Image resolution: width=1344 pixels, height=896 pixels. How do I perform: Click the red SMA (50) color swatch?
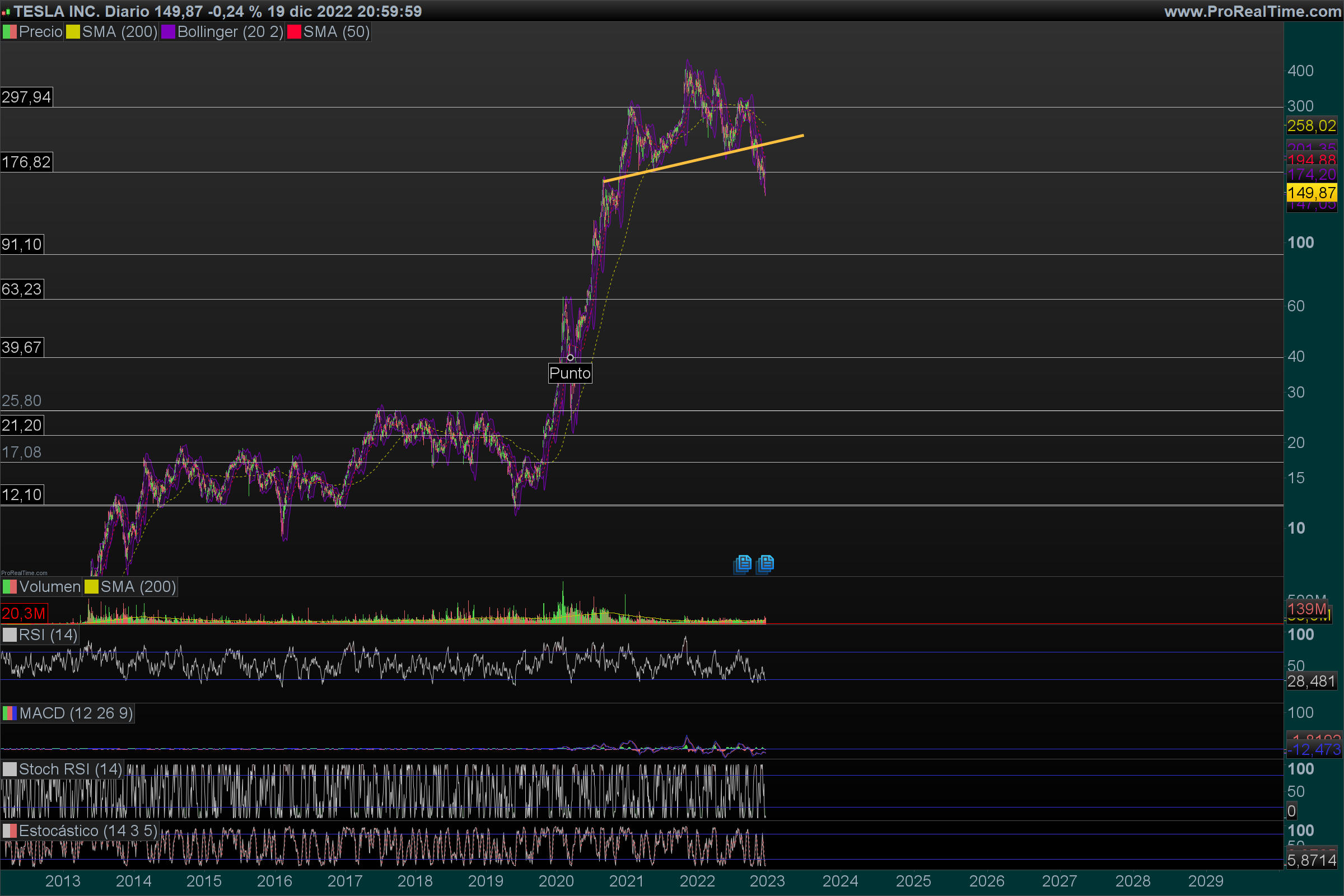click(x=293, y=32)
